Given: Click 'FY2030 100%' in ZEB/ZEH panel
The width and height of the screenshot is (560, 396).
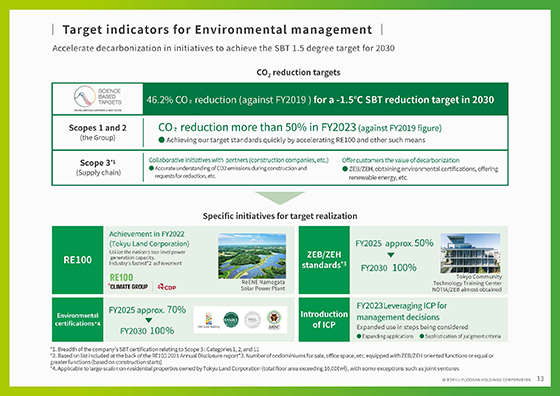Looking at the screenshot, I should [x=389, y=268].
